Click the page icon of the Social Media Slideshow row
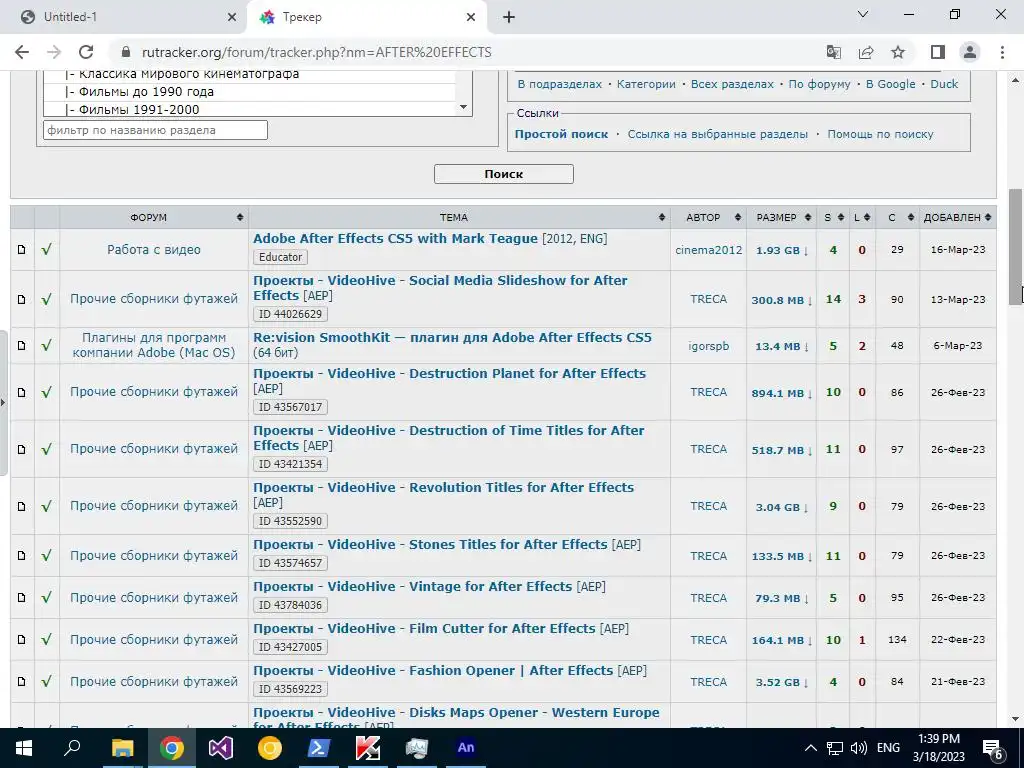The image size is (1024, 768). (22, 299)
